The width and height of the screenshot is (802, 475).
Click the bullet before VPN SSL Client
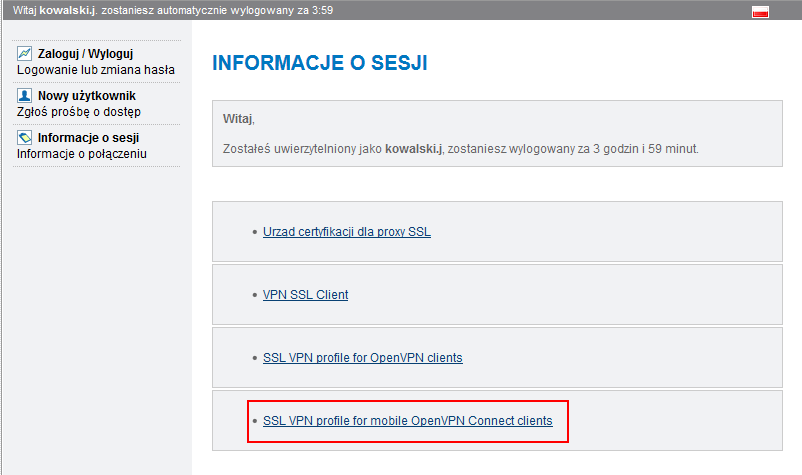(x=255, y=295)
